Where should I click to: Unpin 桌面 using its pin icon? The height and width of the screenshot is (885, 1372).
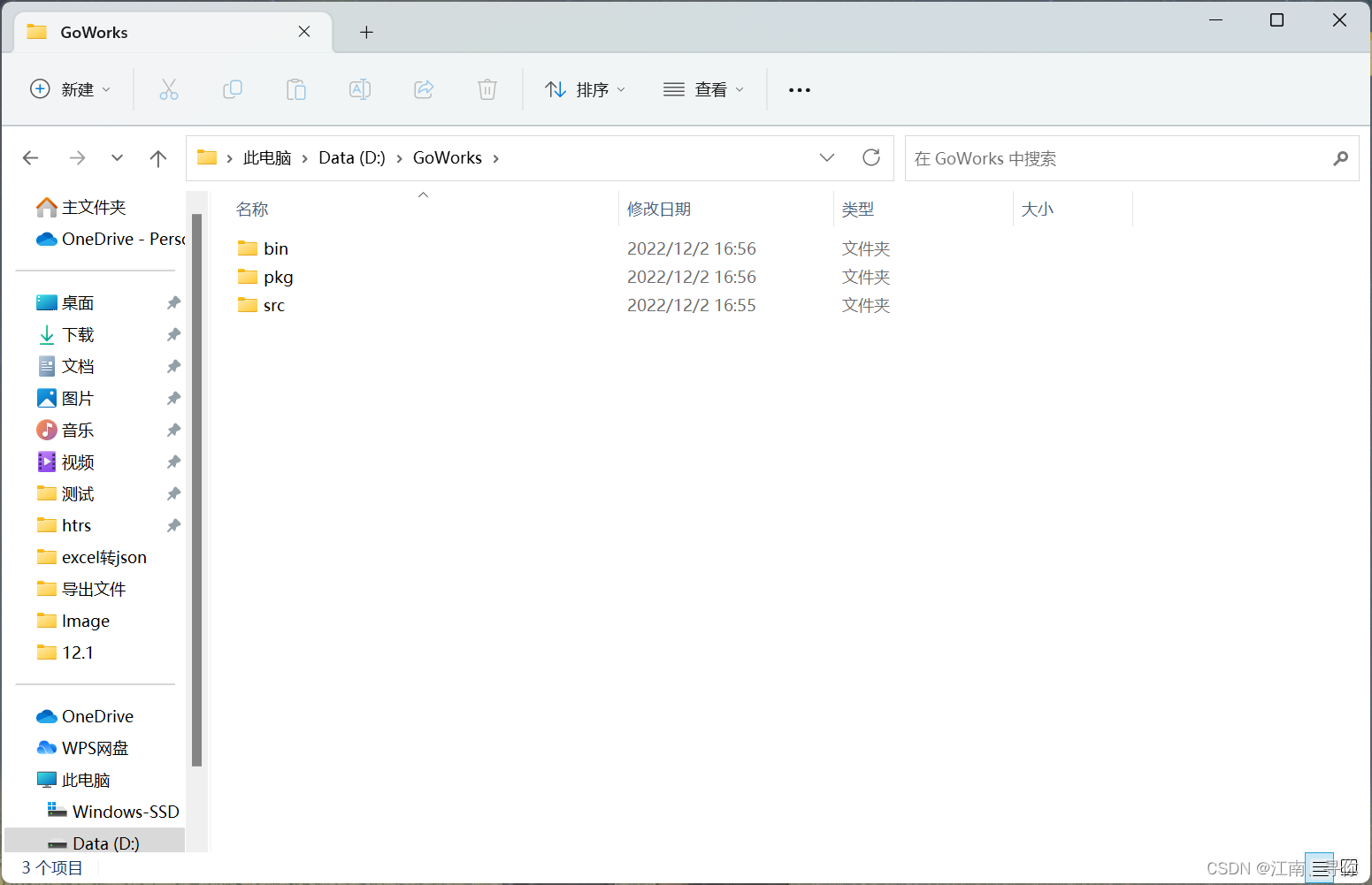173,303
